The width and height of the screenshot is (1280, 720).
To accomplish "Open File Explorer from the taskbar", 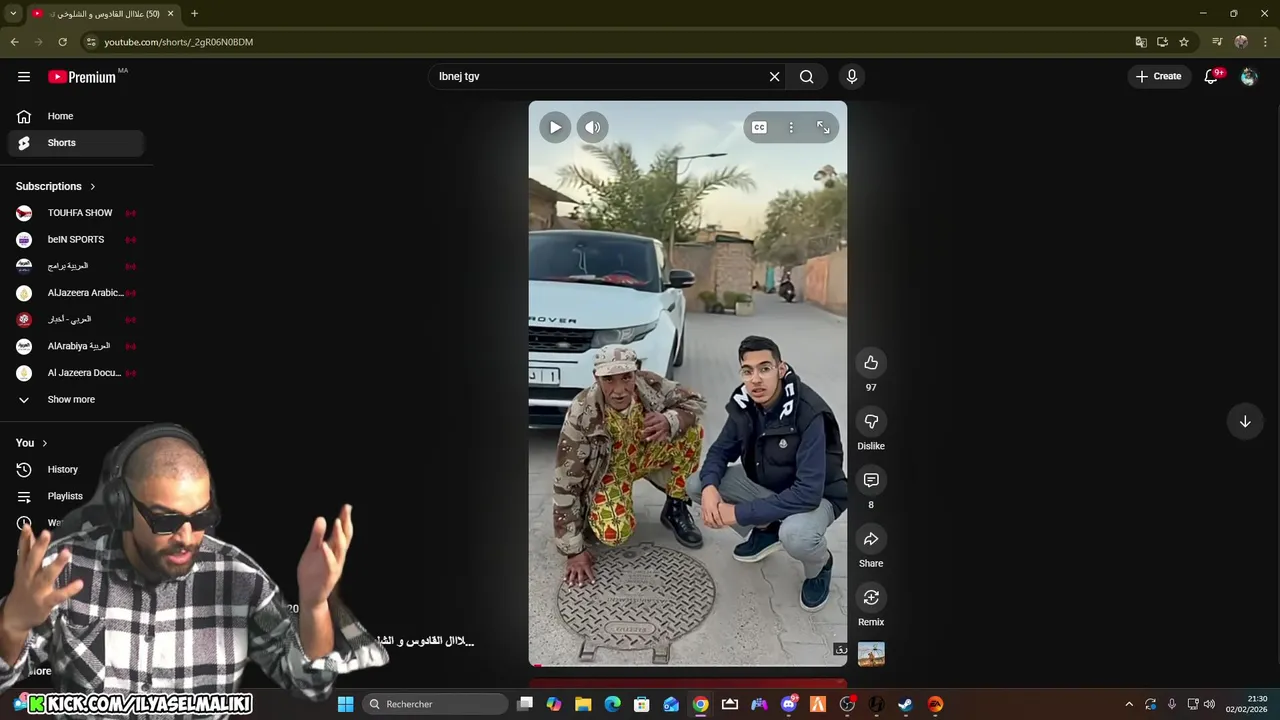I will 583,704.
